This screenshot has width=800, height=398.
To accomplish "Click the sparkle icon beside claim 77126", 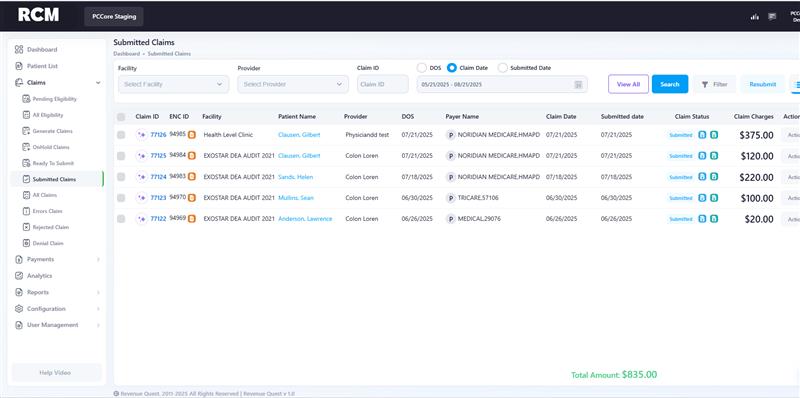I will (x=141, y=135).
